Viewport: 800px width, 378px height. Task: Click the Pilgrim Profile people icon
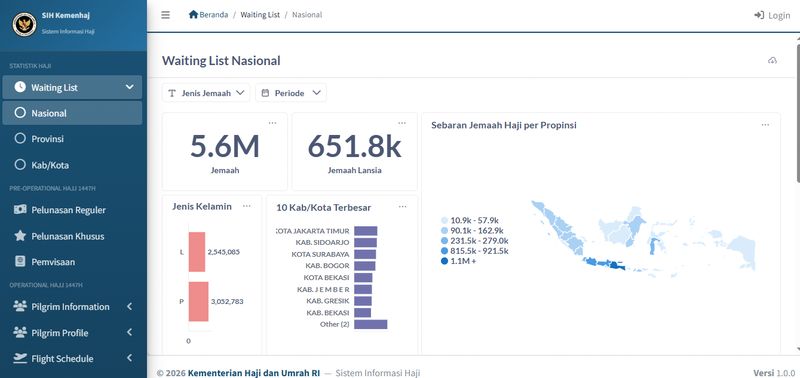coord(20,332)
